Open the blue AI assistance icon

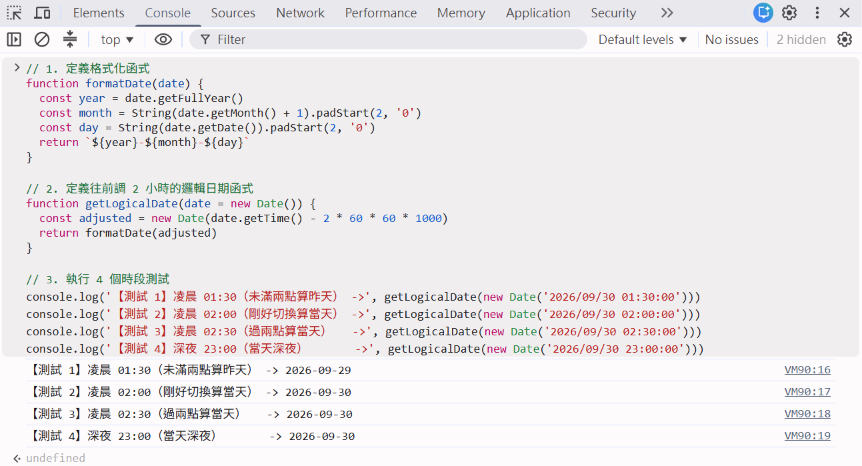(763, 13)
